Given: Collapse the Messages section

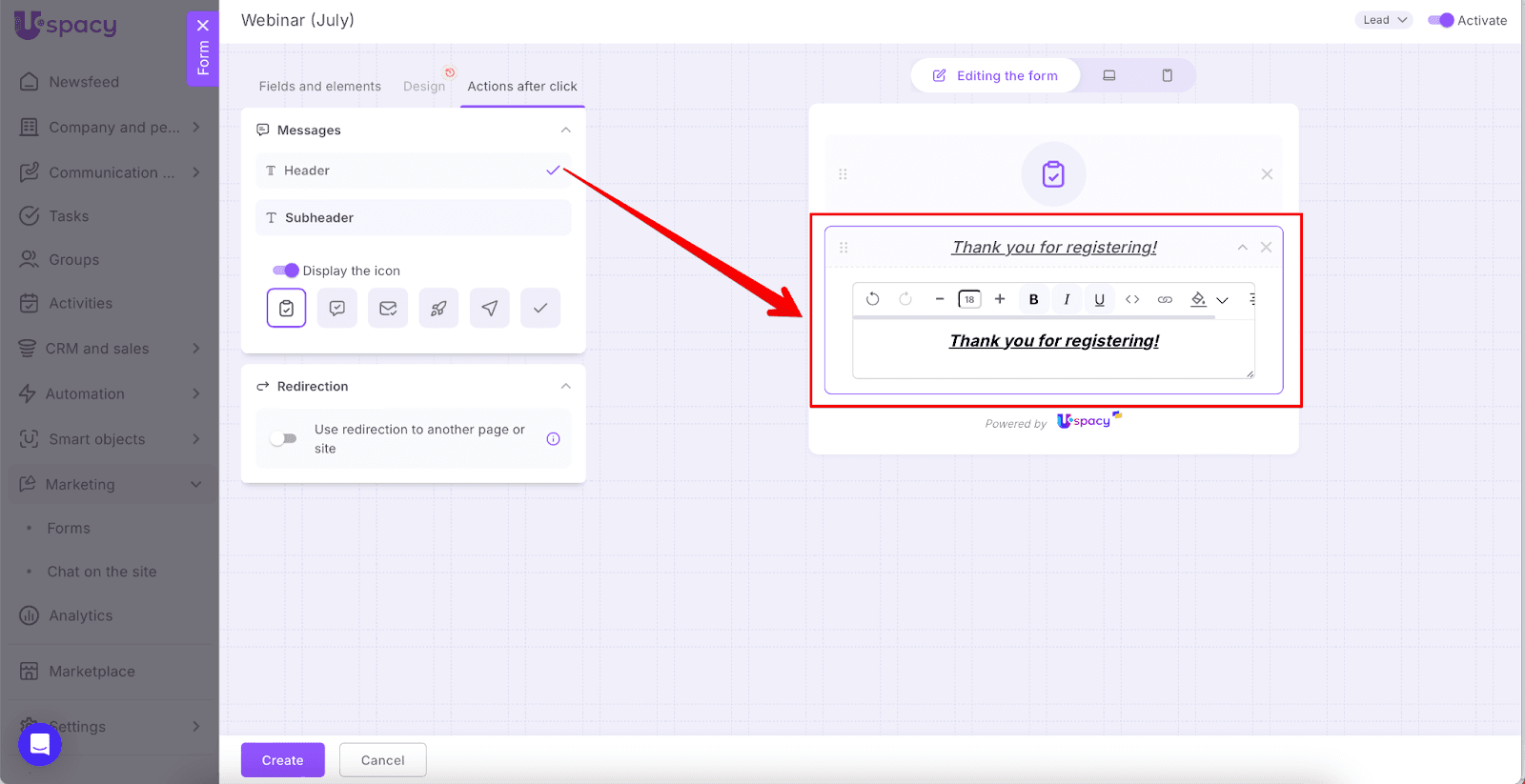Looking at the screenshot, I should tap(565, 130).
